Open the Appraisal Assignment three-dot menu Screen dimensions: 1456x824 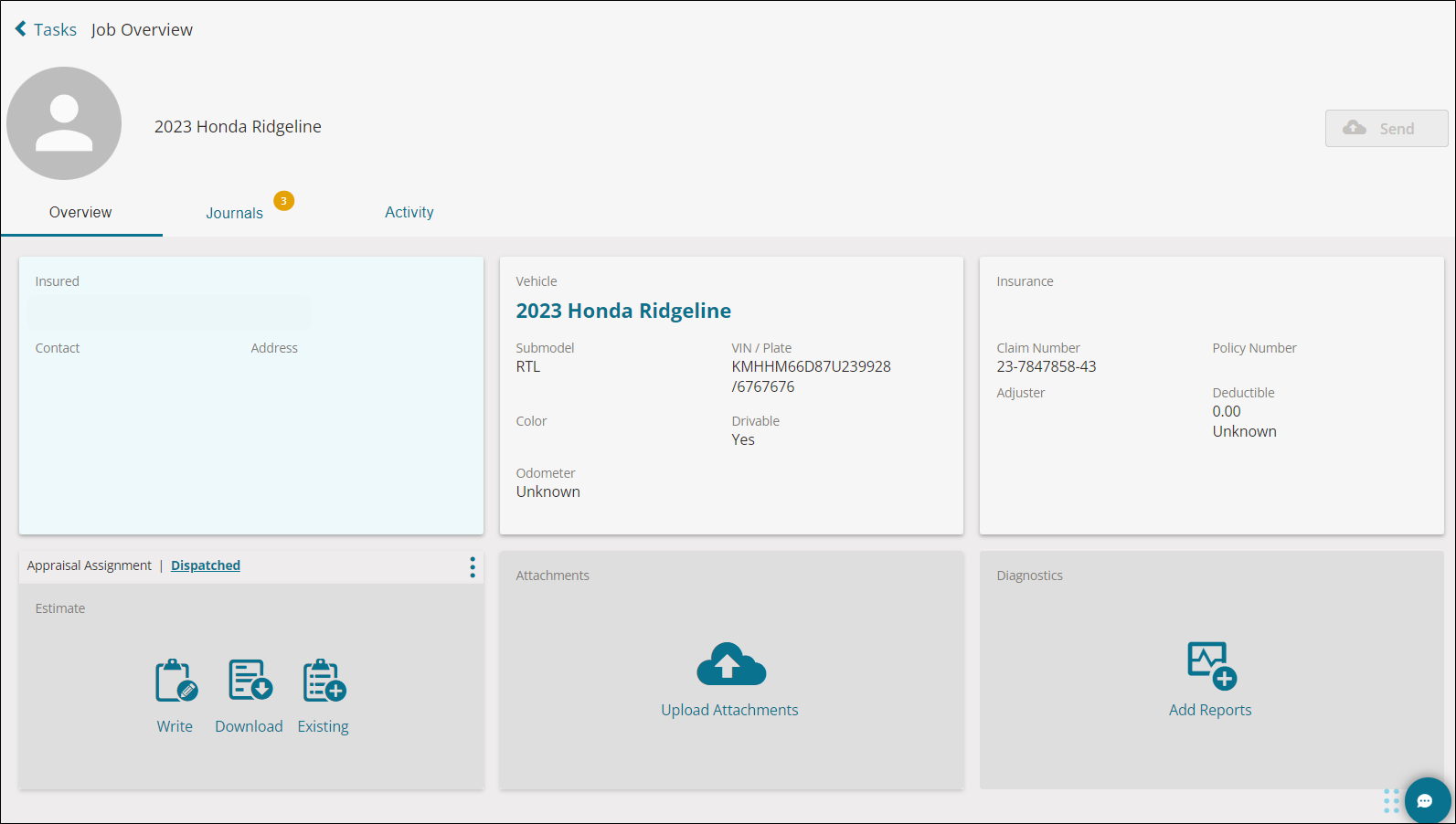click(473, 567)
